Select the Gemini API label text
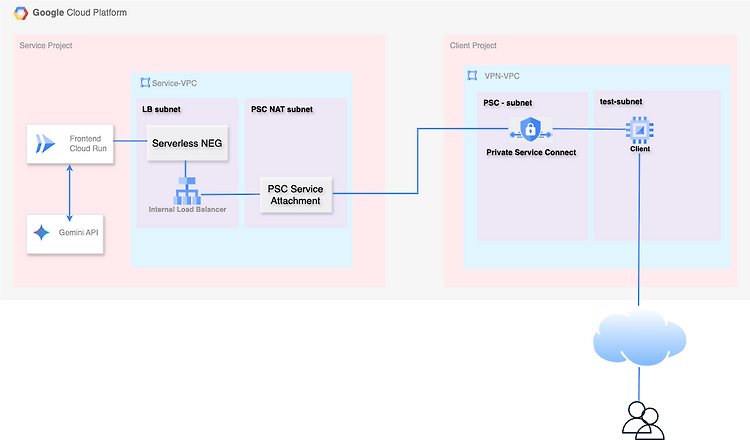 pyautogui.click(x=78, y=232)
